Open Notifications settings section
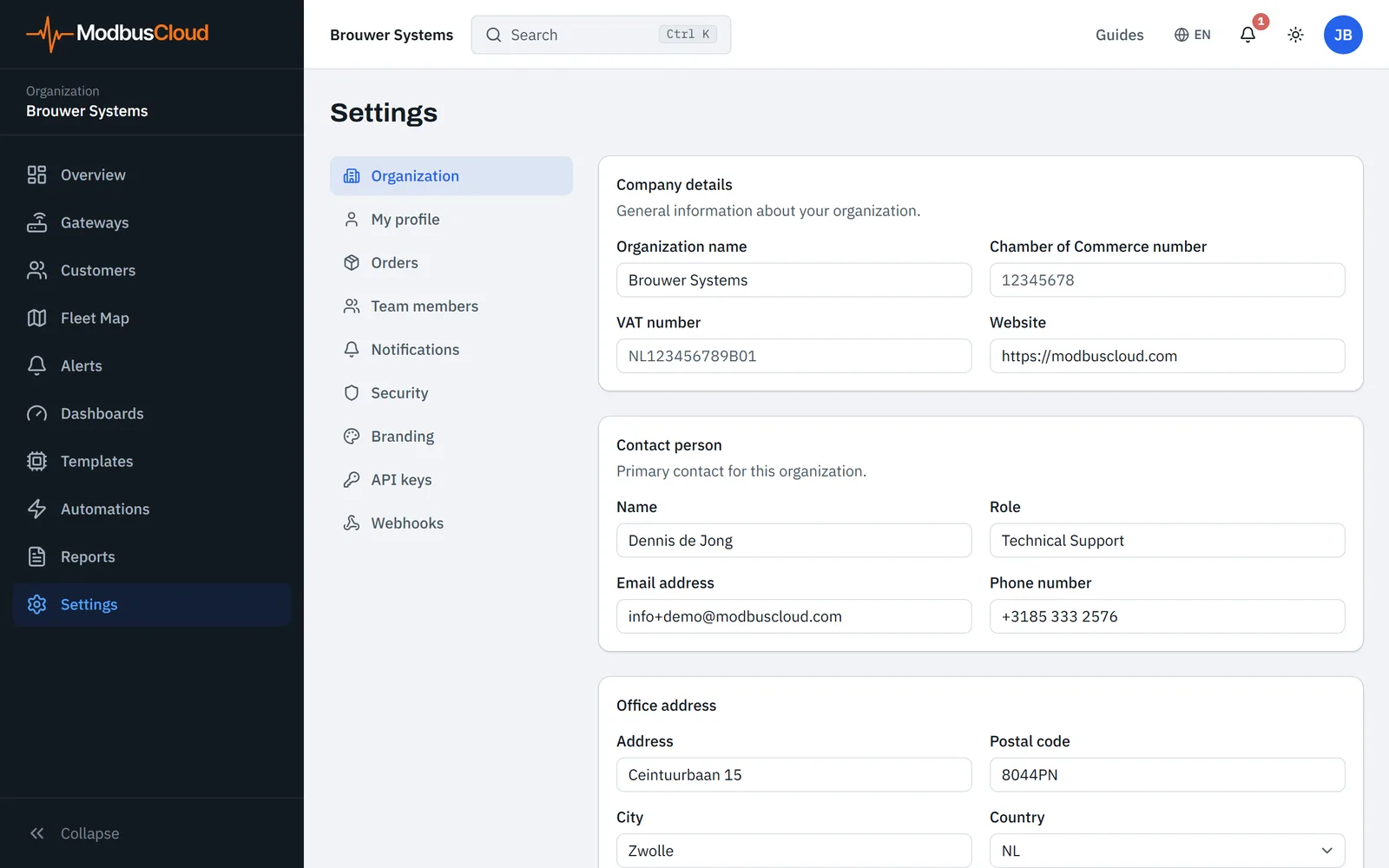1389x868 pixels. (x=451, y=349)
